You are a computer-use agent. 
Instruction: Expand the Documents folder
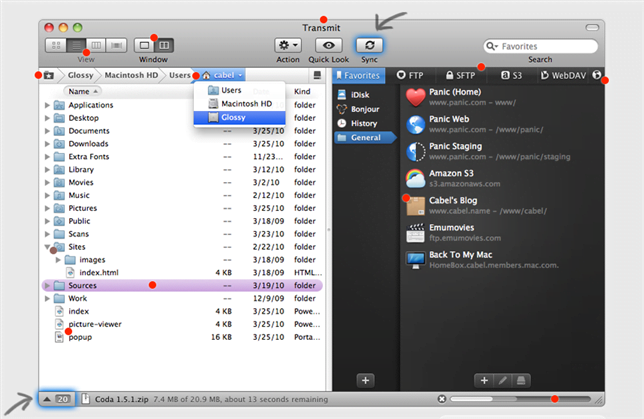coord(47,131)
